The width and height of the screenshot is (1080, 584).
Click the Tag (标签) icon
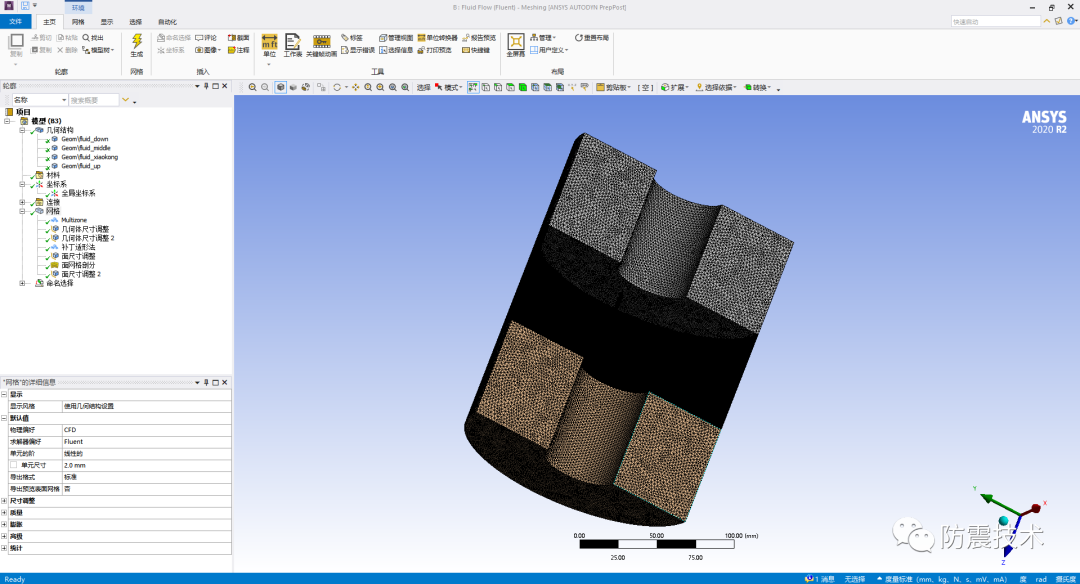354,37
